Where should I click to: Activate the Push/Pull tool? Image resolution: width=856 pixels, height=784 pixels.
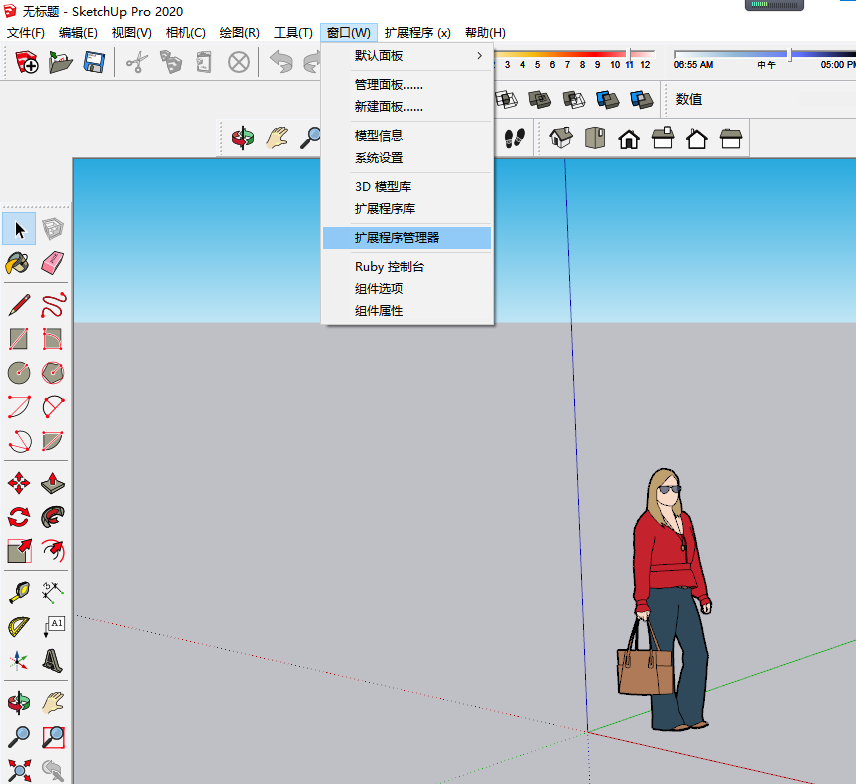(53, 484)
